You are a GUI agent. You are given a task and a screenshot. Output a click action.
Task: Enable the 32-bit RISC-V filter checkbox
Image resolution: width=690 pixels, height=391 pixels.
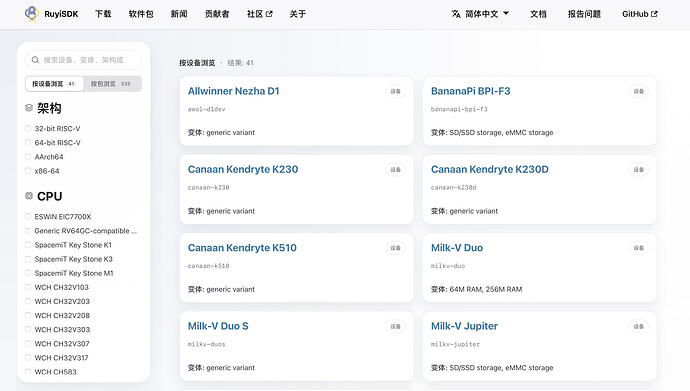click(28, 128)
